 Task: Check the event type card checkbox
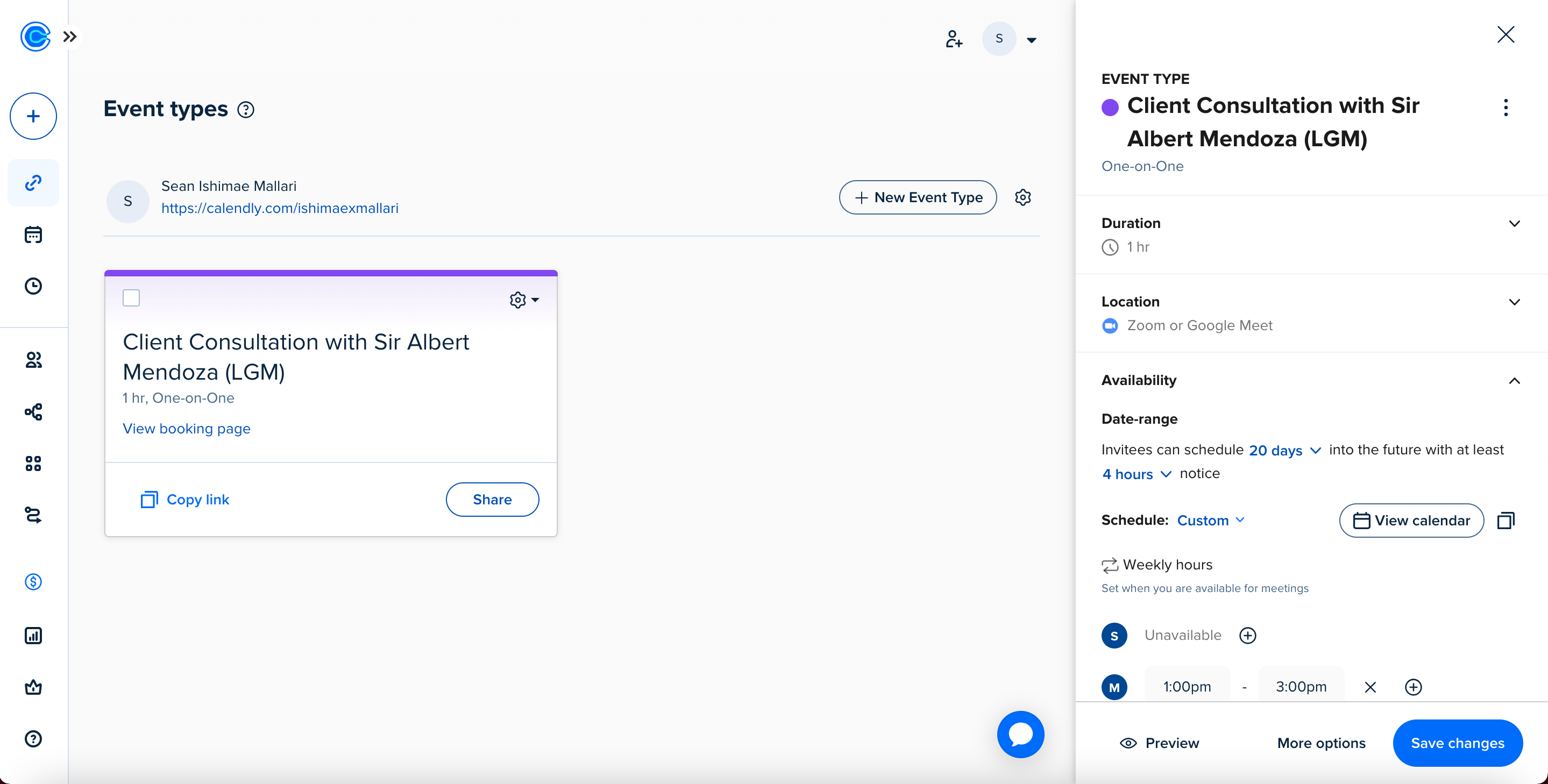131,298
